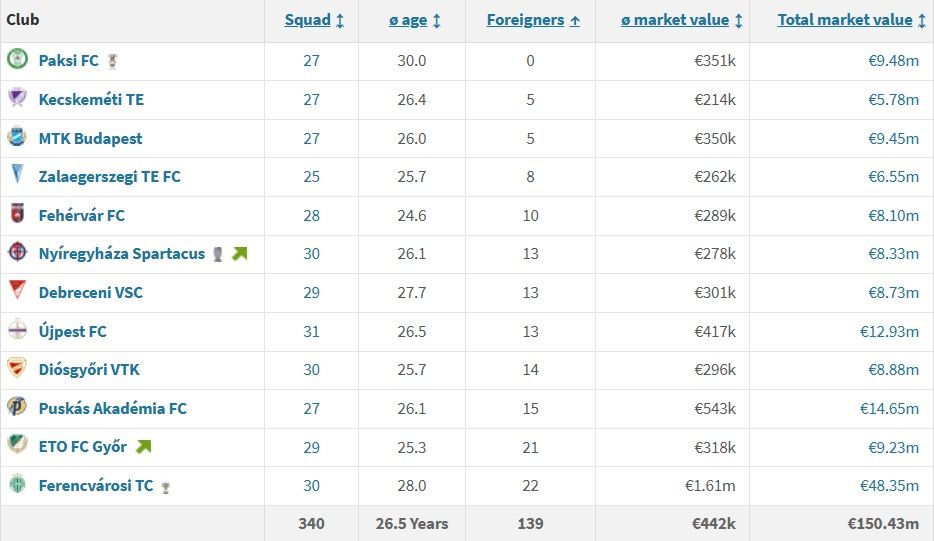Click the MTK Budapest crest icon
This screenshot has width=934, height=541.
(17, 136)
